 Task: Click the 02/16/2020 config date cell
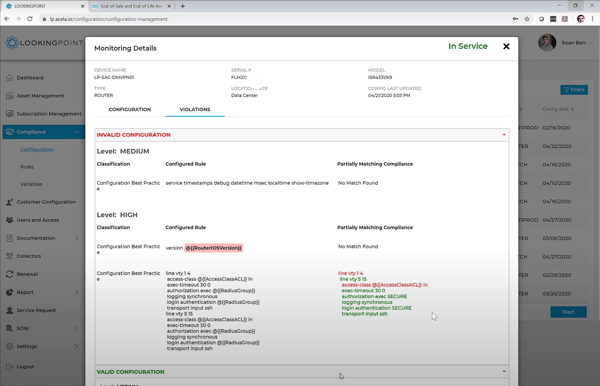point(557,128)
